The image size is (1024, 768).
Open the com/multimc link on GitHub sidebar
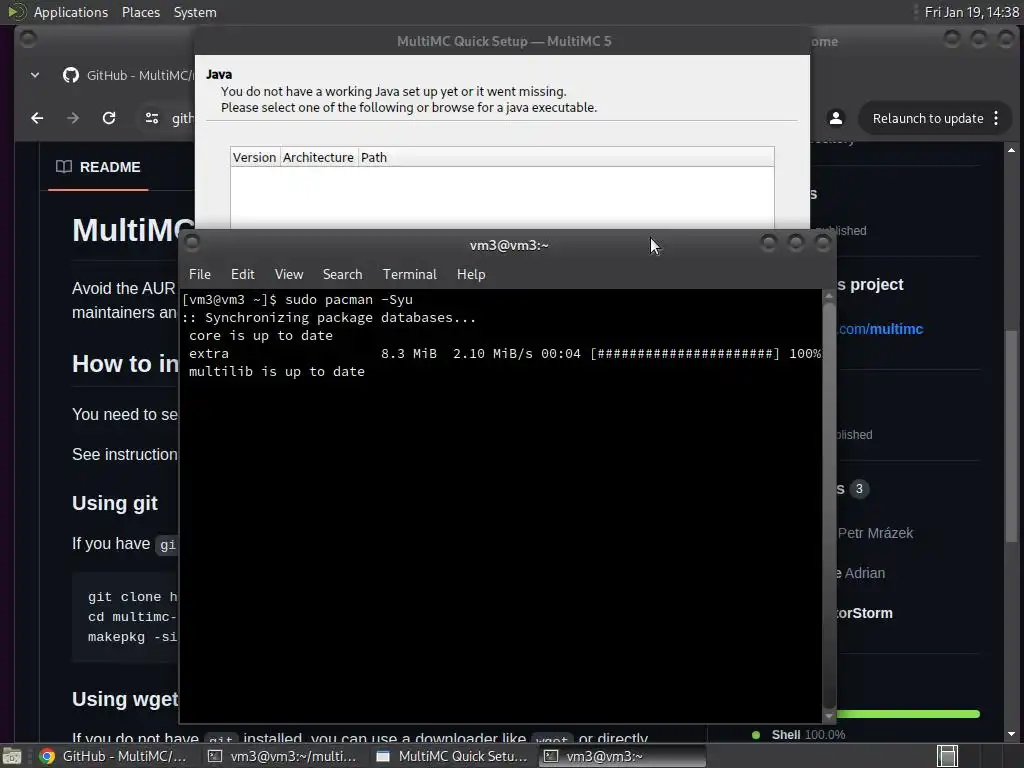point(880,329)
